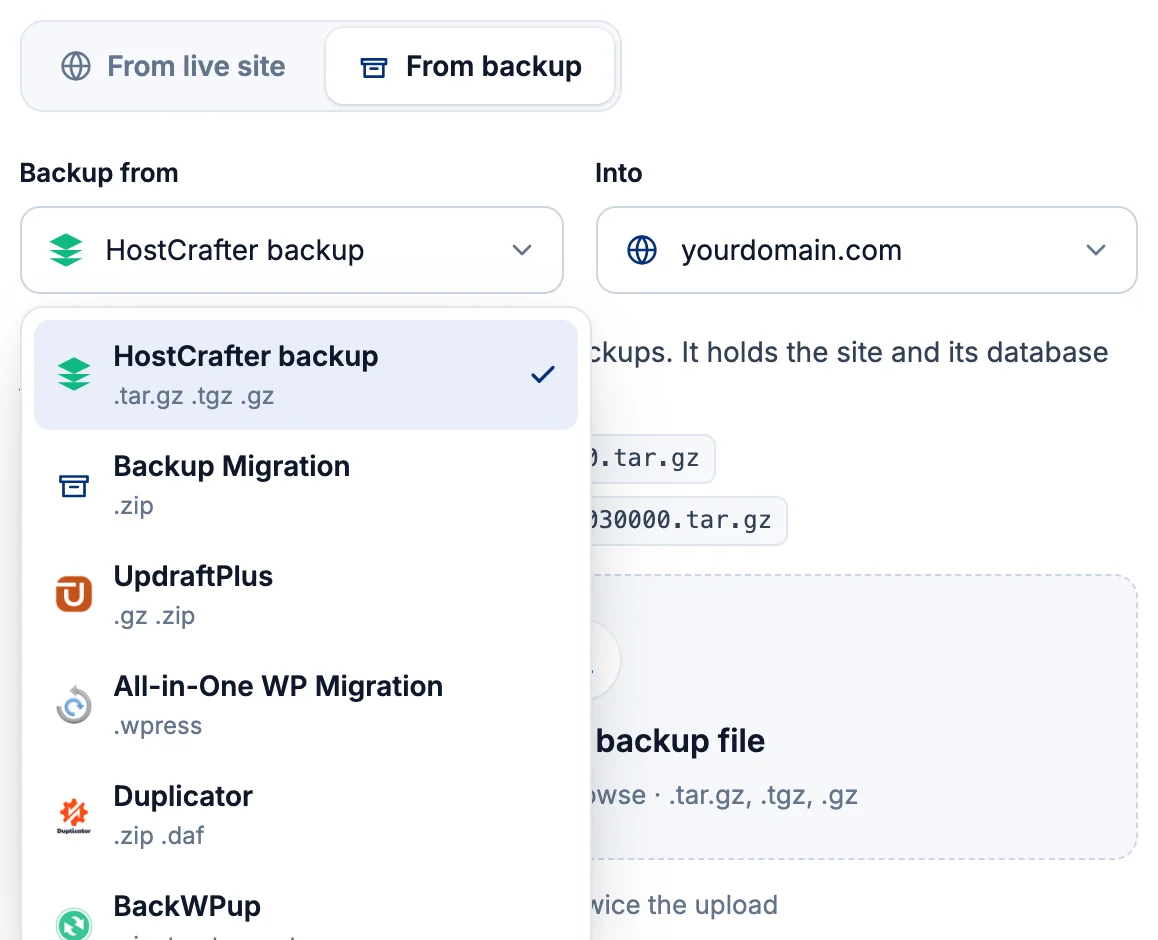Click the checkmark on HostCrafter backup option

(x=543, y=374)
